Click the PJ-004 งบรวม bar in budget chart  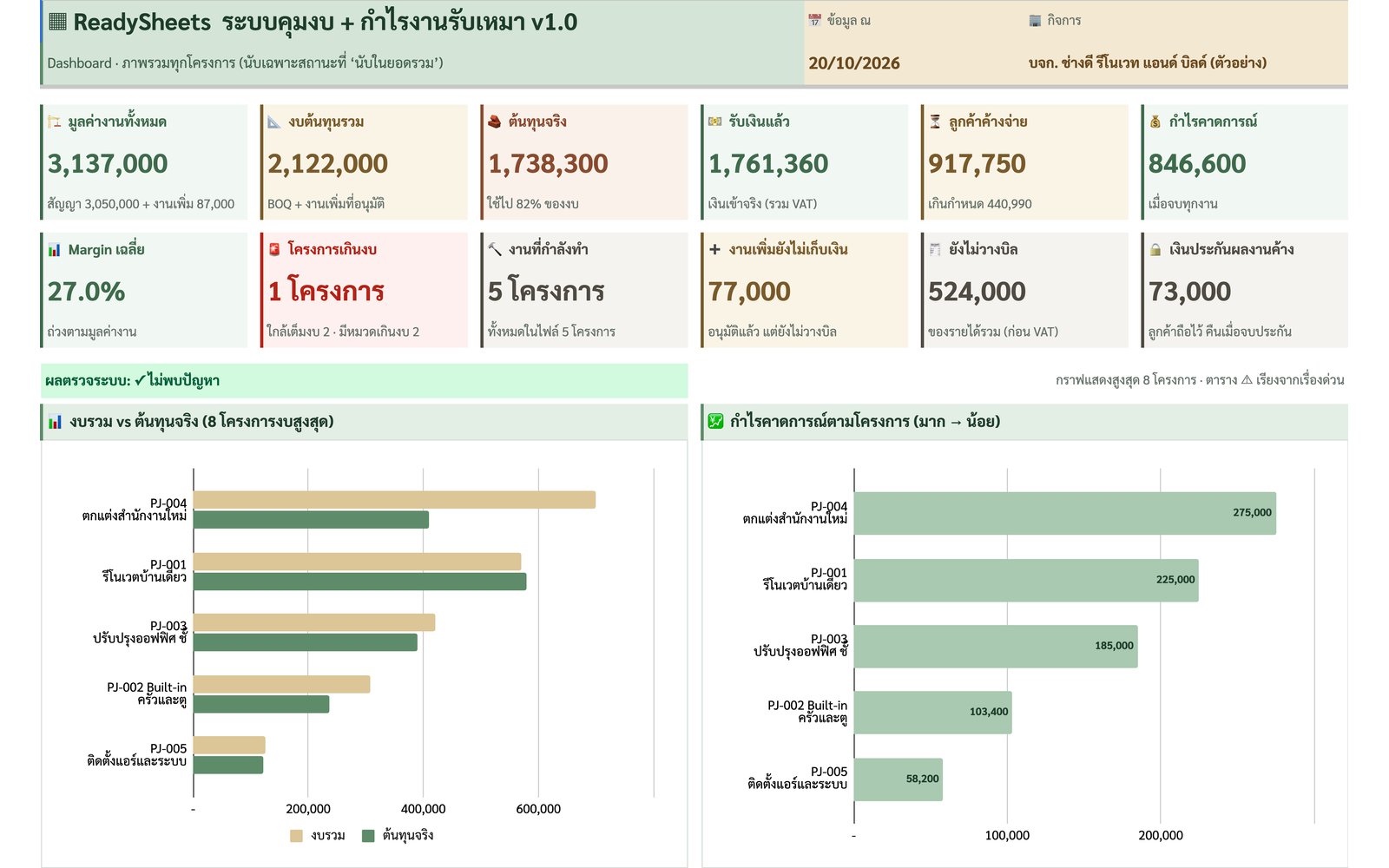(x=394, y=500)
